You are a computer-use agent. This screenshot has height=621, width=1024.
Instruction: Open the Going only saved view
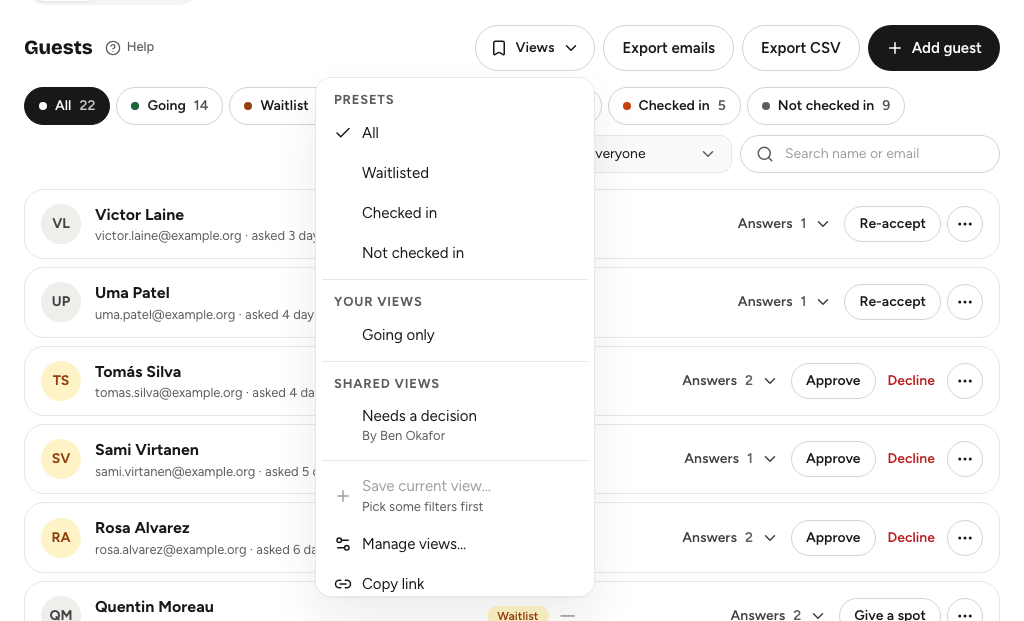pyautogui.click(x=455, y=335)
